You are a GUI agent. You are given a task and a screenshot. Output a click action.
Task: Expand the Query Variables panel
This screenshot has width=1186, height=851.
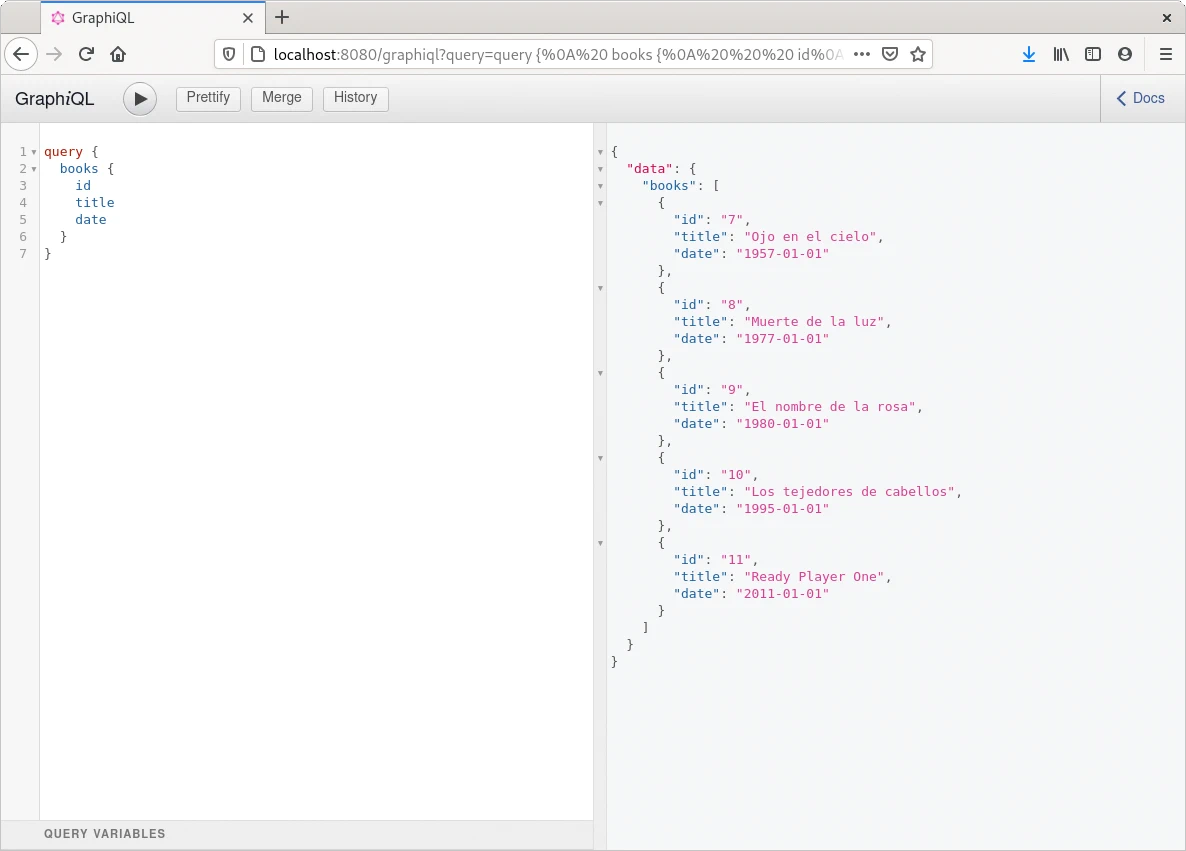coord(105,833)
